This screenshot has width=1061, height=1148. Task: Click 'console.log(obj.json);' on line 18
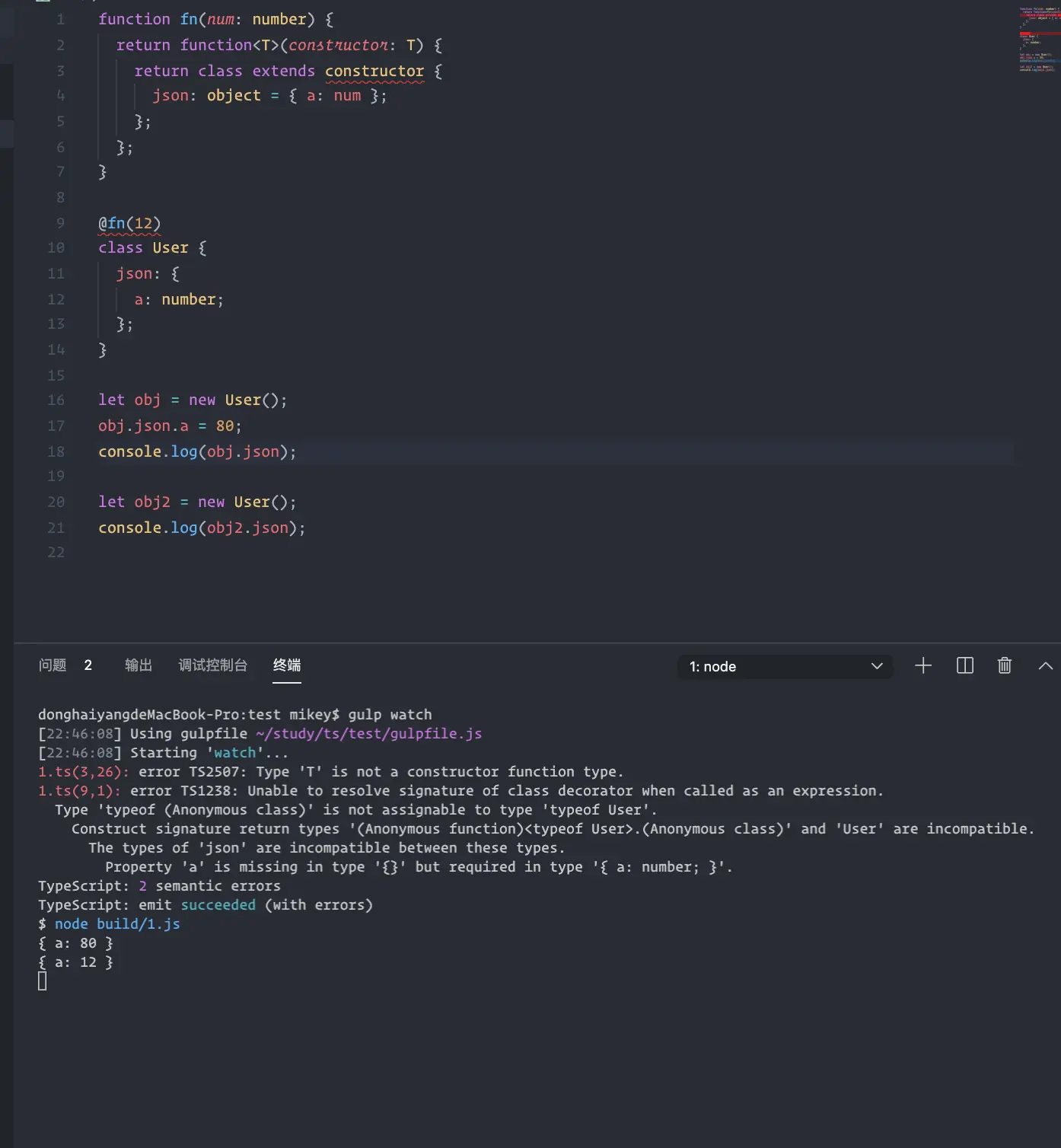197,451
